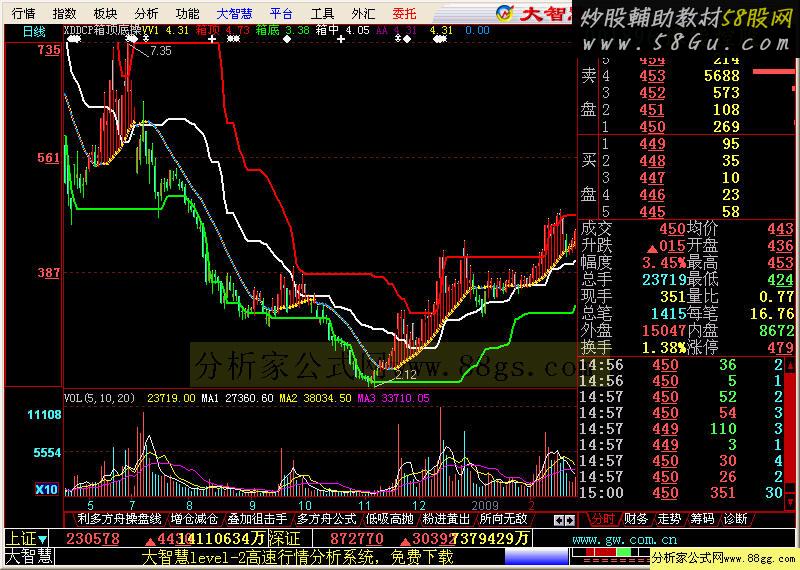The width and height of the screenshot is (800, 570).
Task: Switch to 增仓减仓 indicator tab
Action: [194, 519]
